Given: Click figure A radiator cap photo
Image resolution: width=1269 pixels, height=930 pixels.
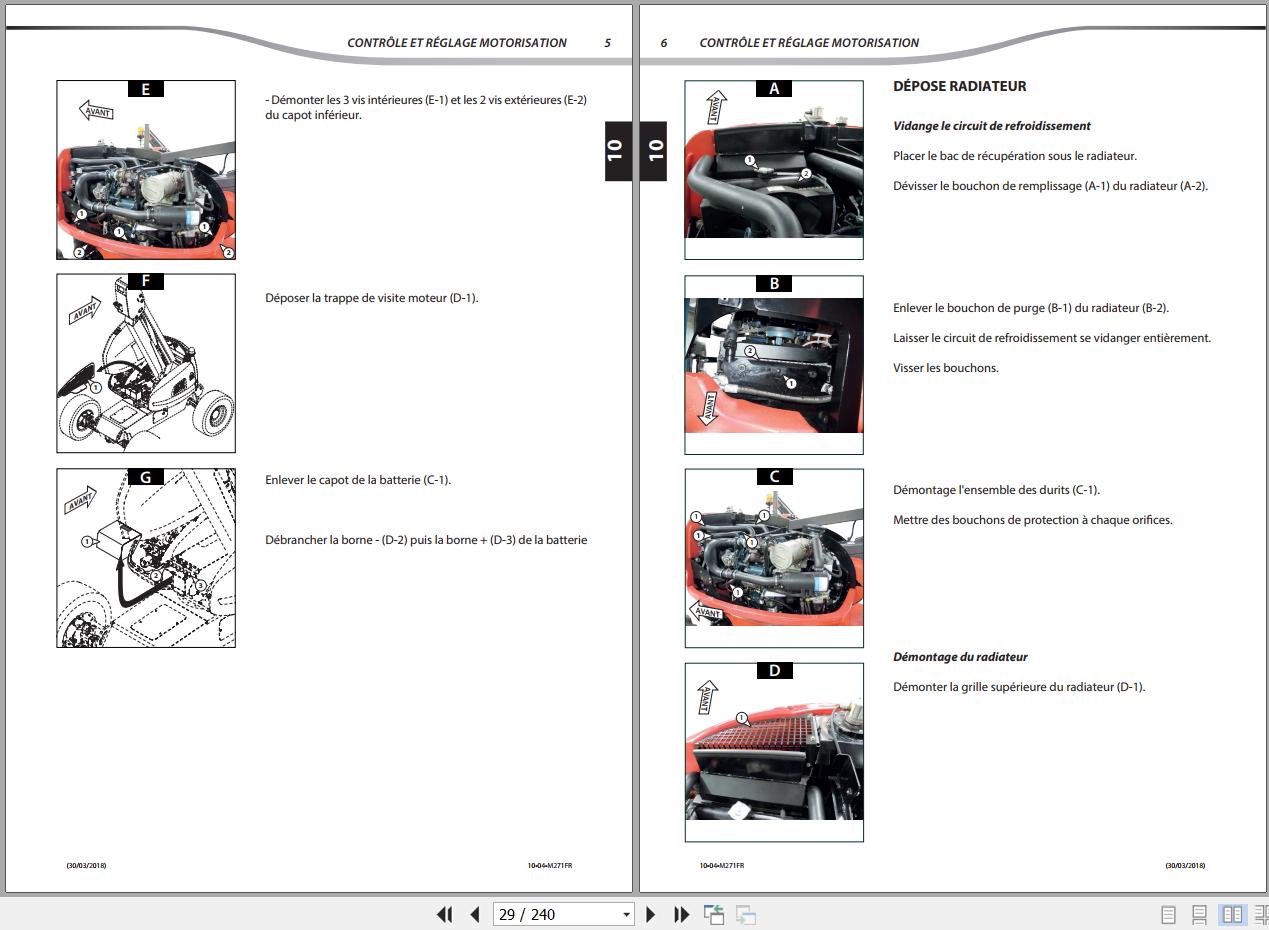Looking at the screenshot, I should tap(773, 170).
